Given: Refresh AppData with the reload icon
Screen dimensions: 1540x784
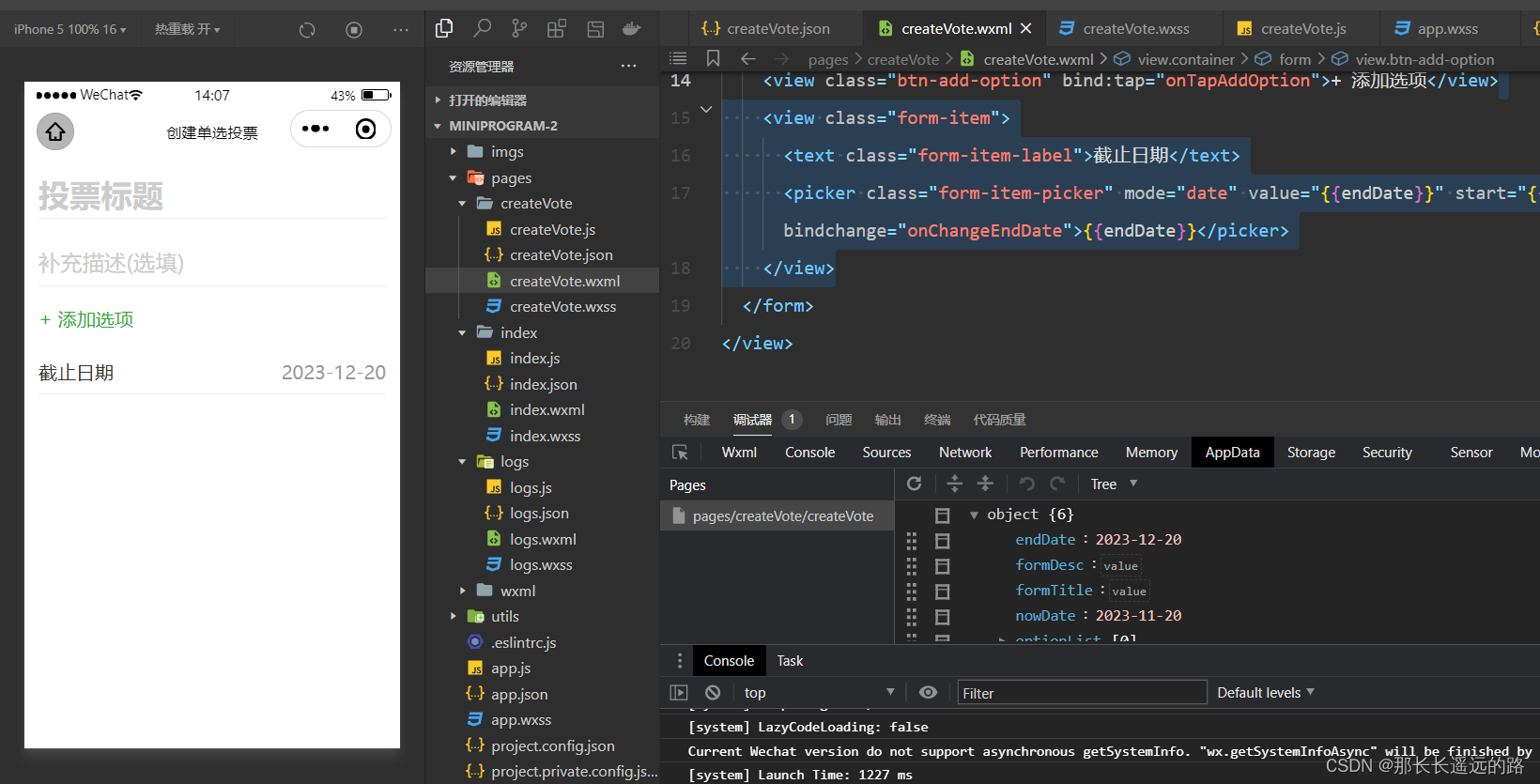Looking at the screenshot, I should pyautogui.click(x=914, y=484).
